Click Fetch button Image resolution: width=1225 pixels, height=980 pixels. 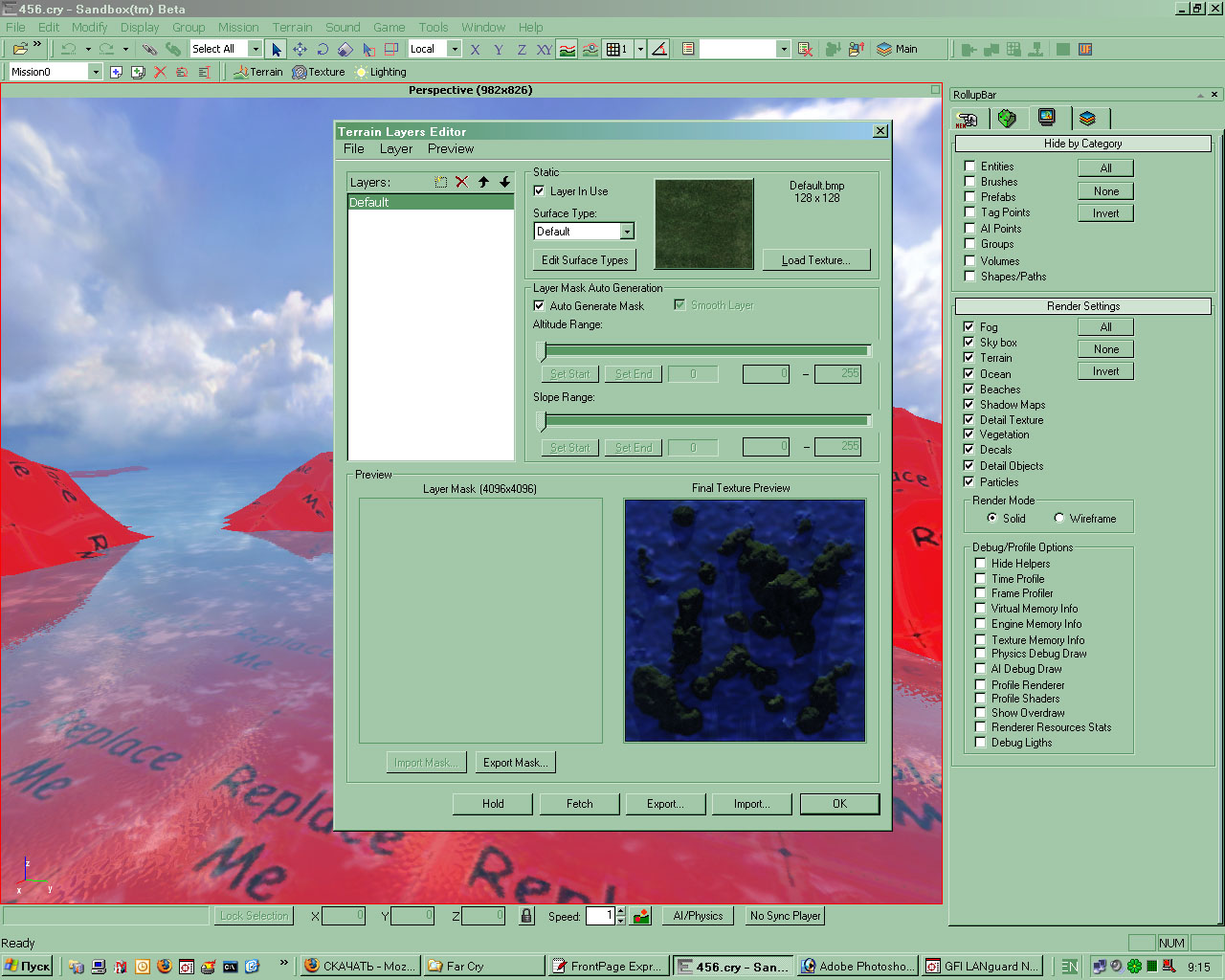pos(580,804)
